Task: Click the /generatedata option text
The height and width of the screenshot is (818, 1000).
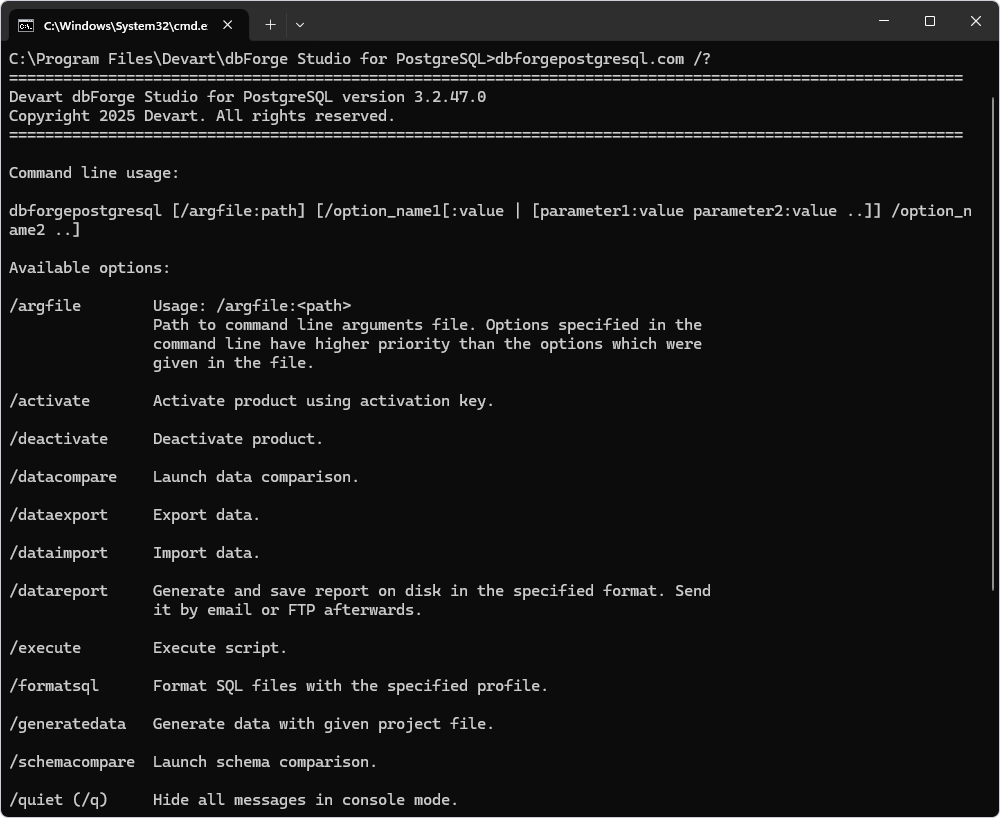Action: pyautogui.click(x=67, y=724)
